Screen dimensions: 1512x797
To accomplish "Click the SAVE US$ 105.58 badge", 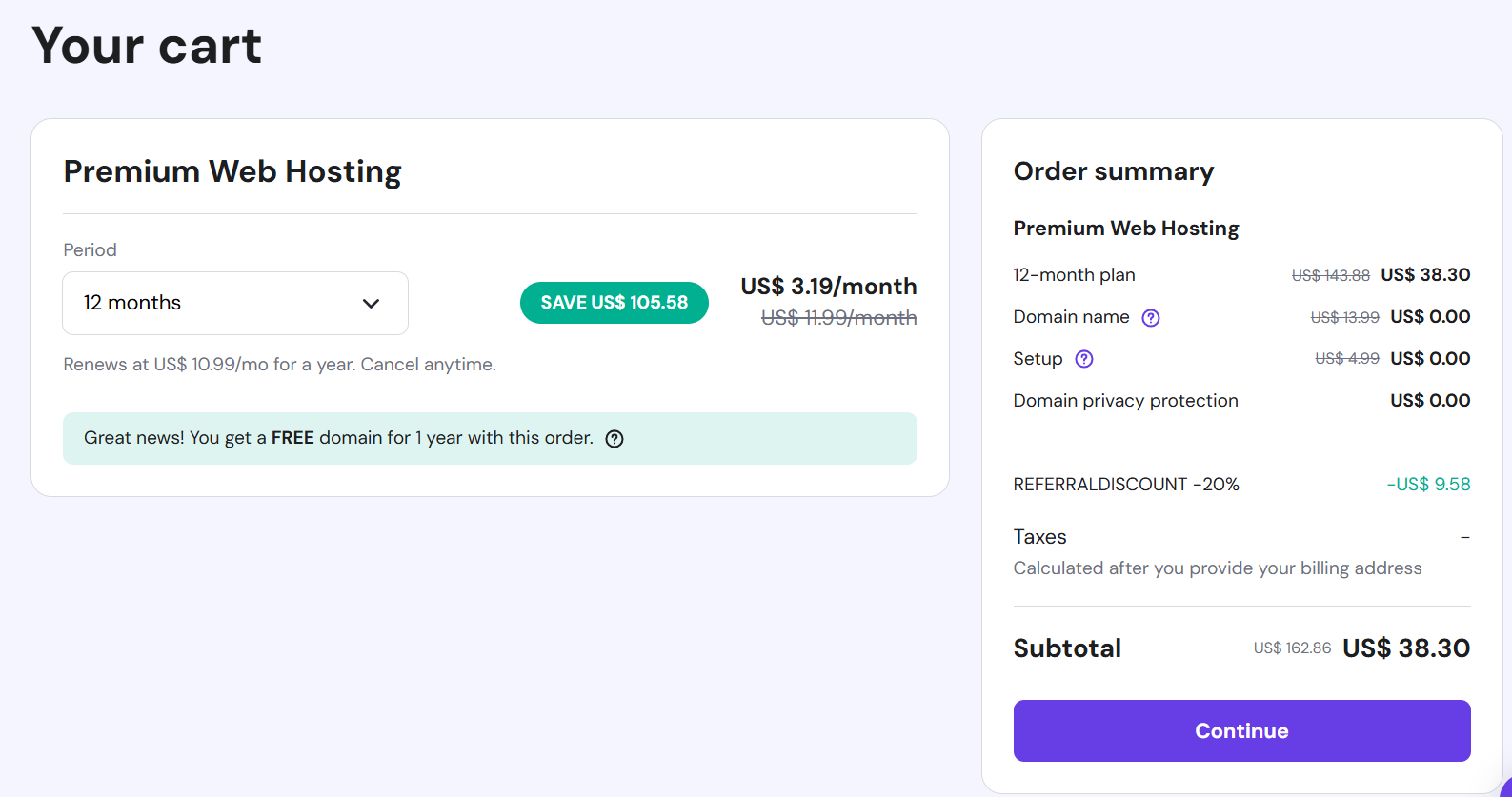I will coord(615,303).
